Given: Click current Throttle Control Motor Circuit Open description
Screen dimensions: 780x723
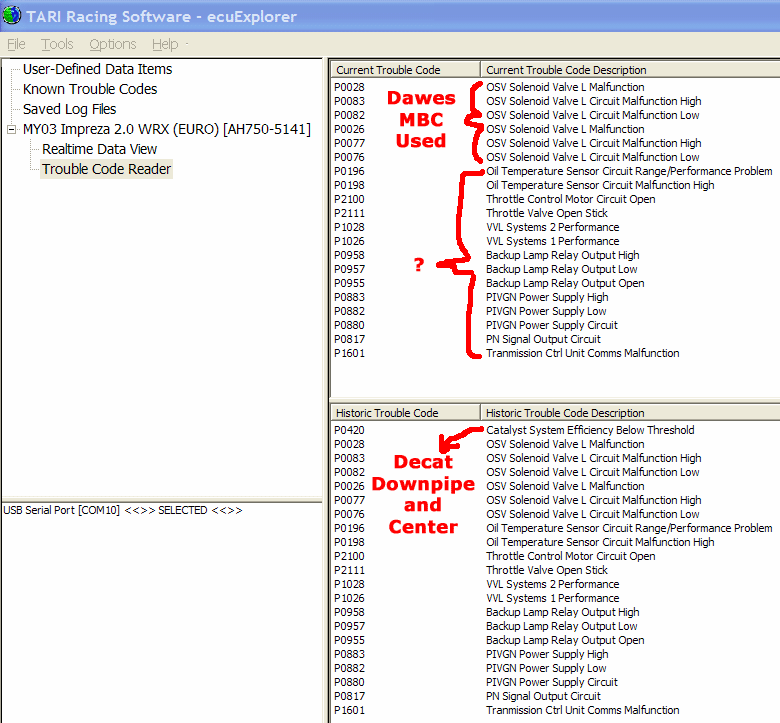Looking at the screenshot, I should point(571,199).
